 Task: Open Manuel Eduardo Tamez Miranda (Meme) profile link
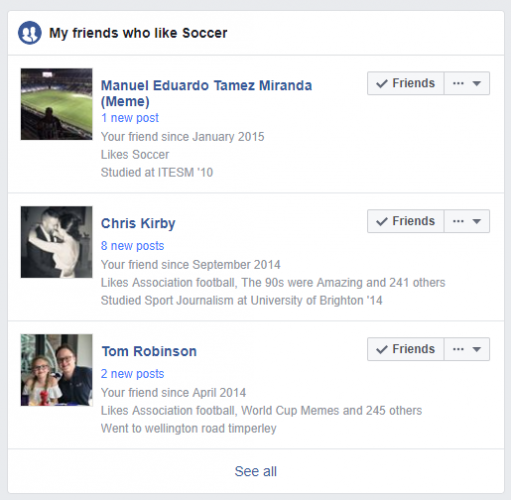tap(206, 93)
